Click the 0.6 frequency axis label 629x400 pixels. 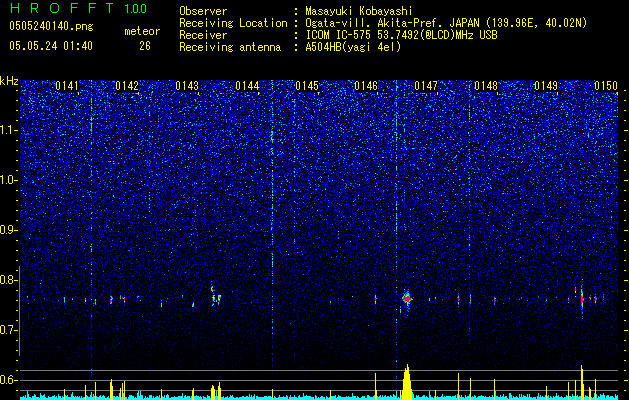(x=9, y=380)
